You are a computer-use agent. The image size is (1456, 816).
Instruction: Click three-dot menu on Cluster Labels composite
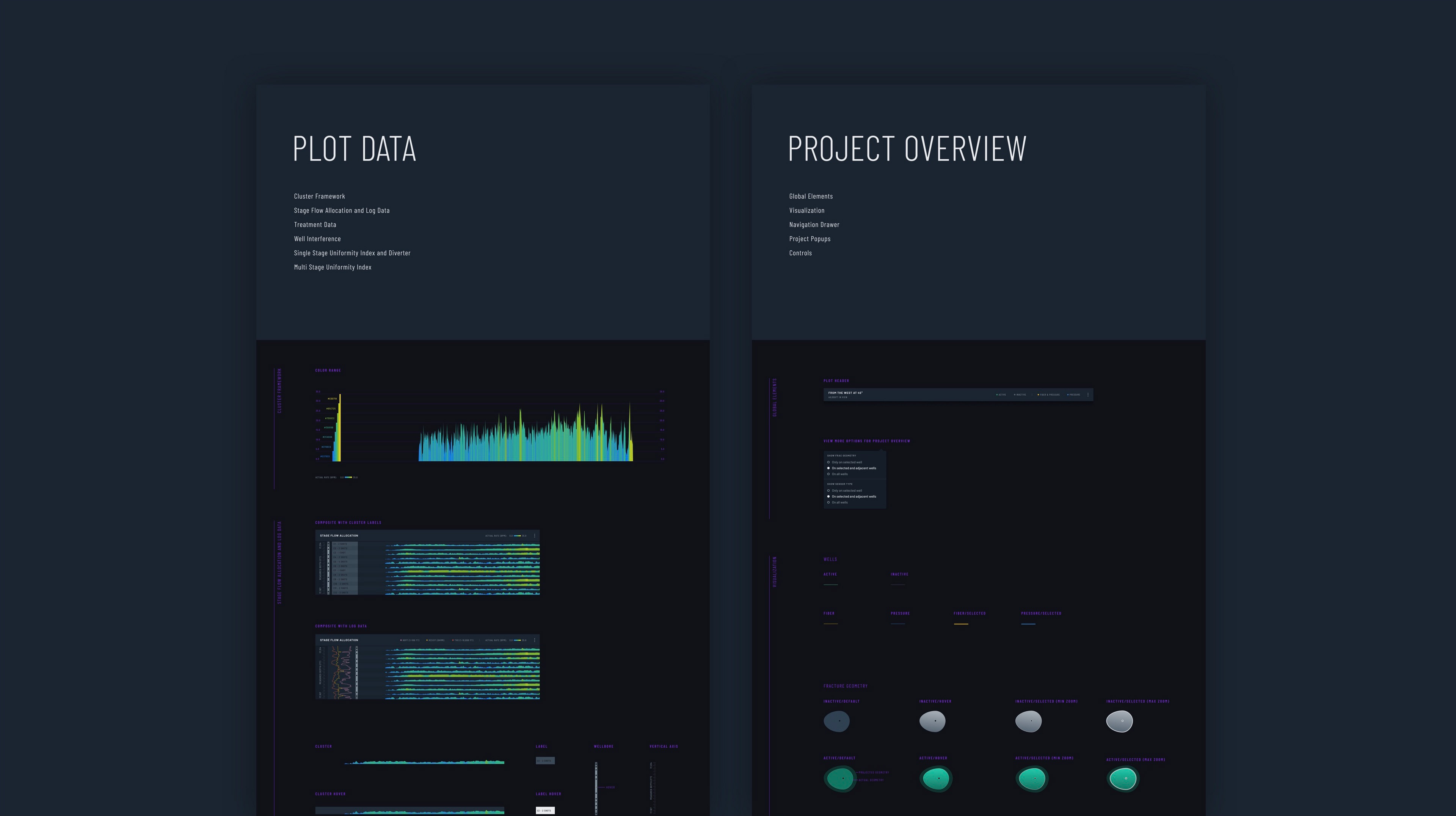(x=535, y=536)
